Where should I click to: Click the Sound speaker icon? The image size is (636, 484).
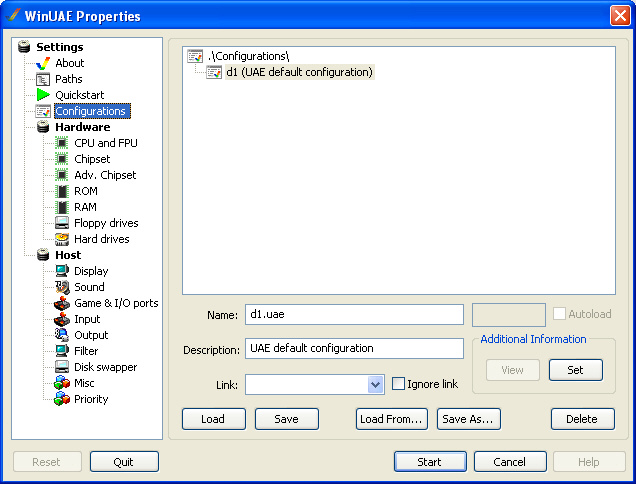62,287
